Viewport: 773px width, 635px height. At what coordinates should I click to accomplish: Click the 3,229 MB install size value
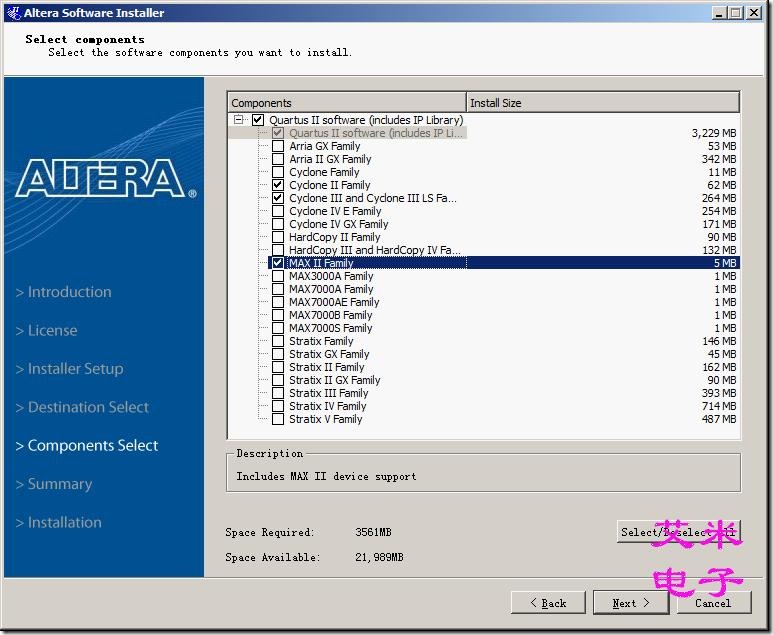[x=713, y=133]
